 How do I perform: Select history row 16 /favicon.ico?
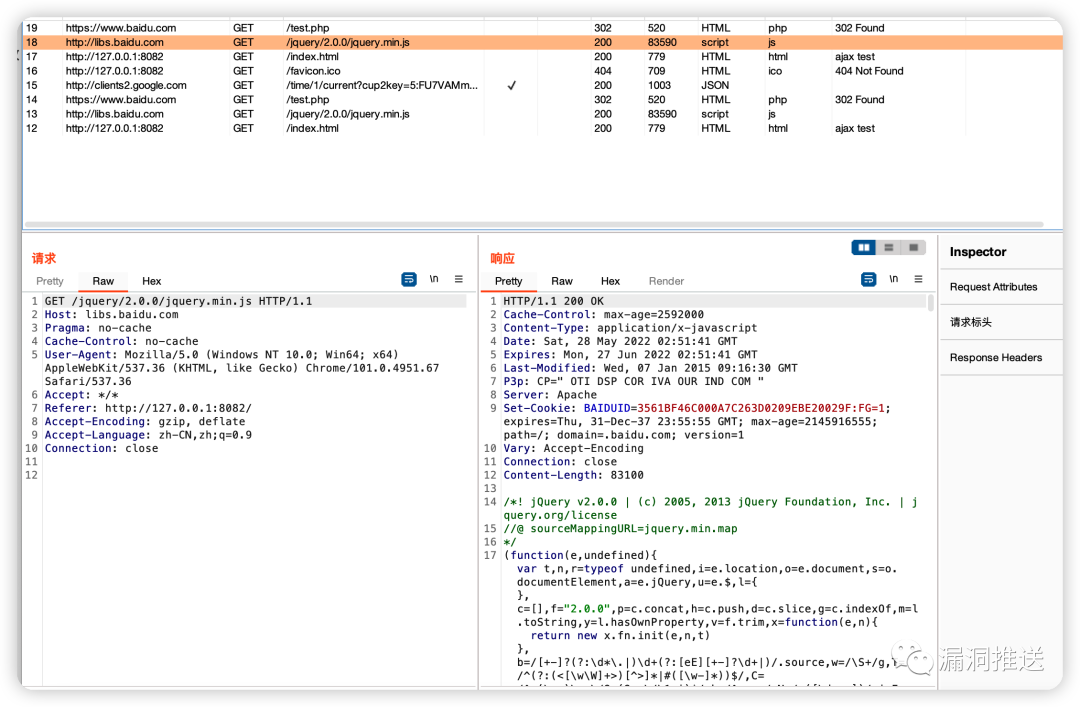tap(542, 71)
